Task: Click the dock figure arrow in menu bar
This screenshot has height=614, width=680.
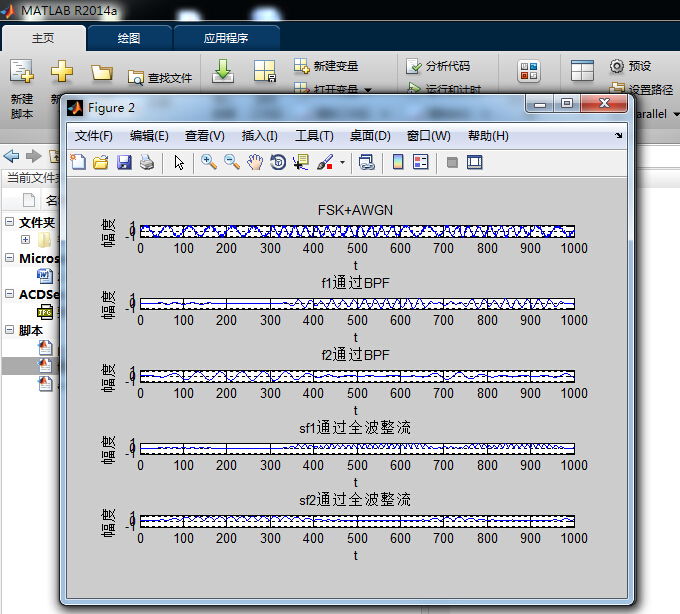Action: coord(618,136)
